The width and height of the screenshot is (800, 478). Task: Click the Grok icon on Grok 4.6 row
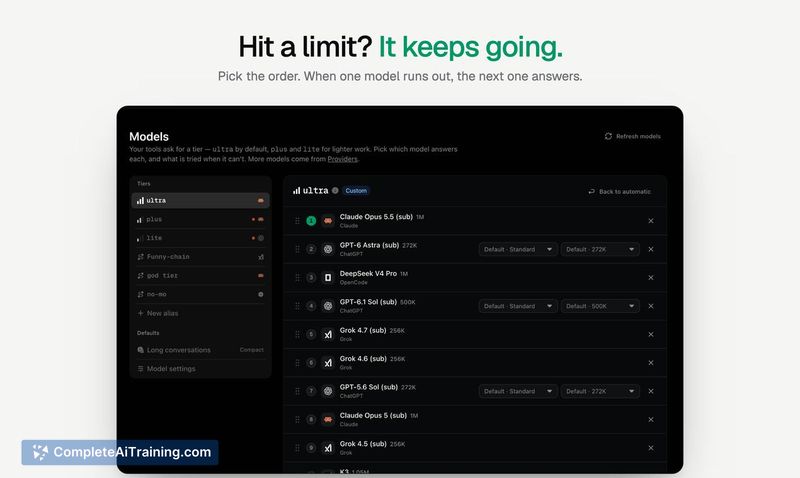point(328,363)
